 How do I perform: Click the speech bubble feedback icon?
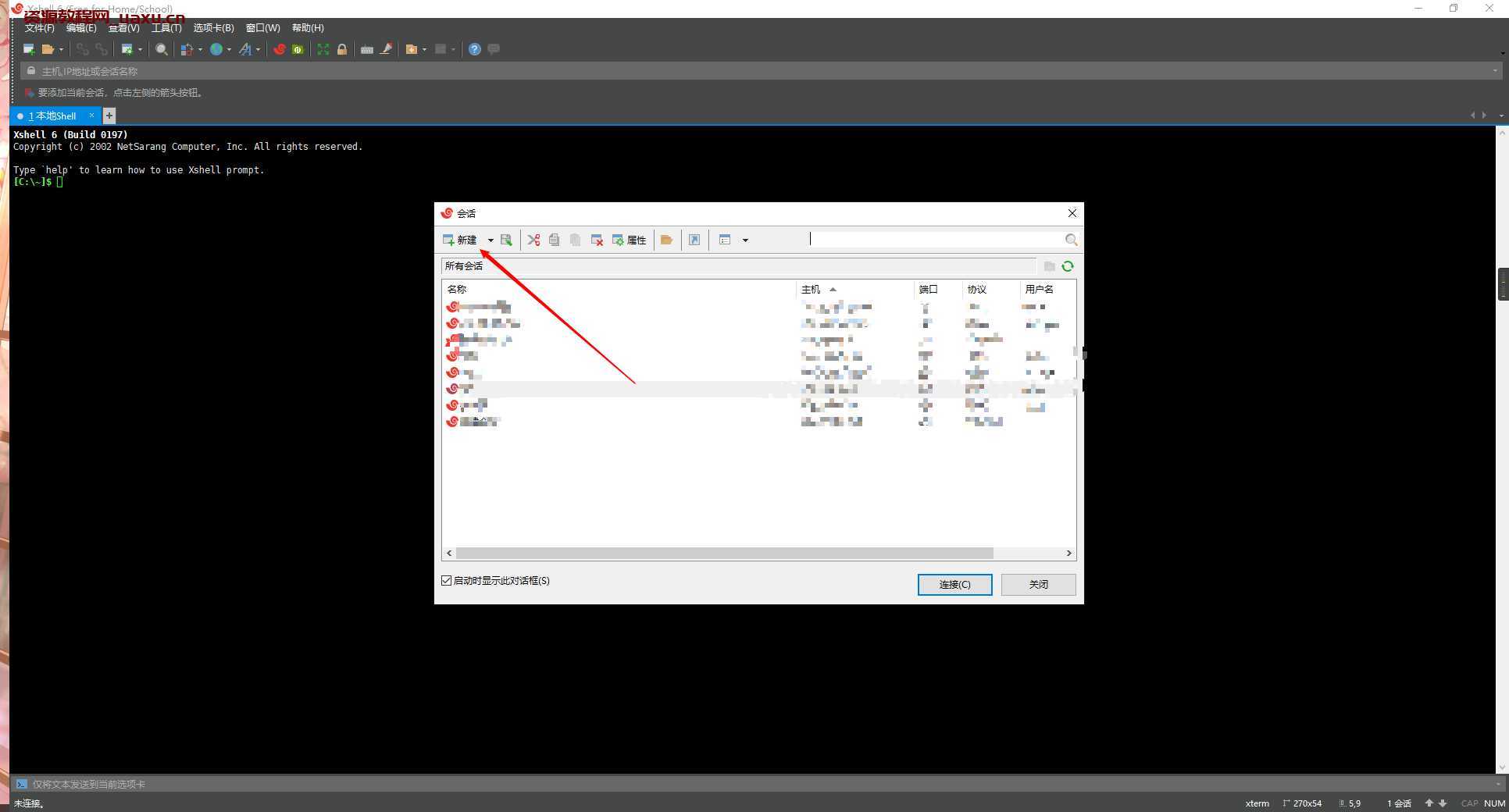pyautogui.click(x=494, y=49)
